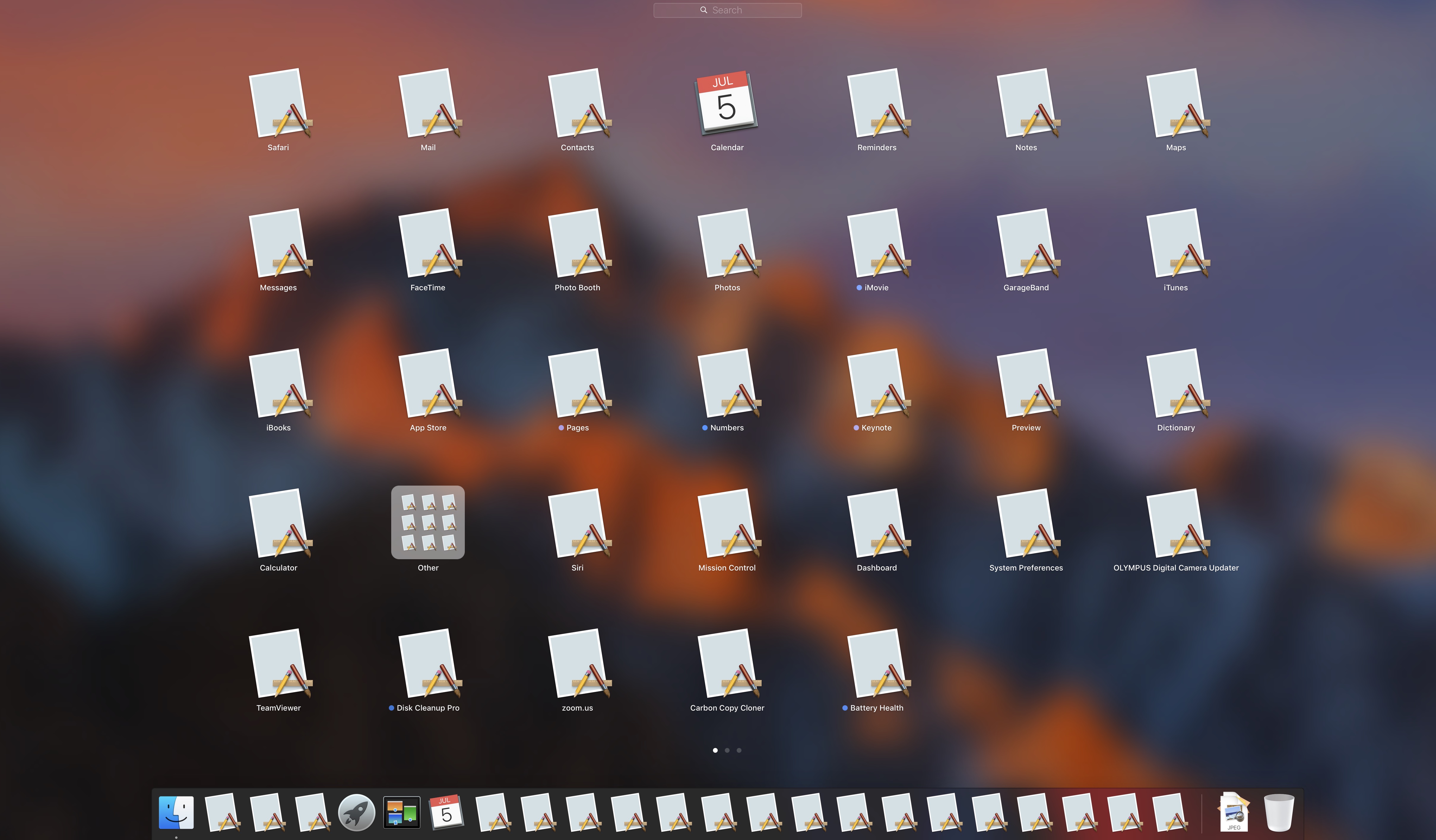Switch to third Launchpad page dot
Viewport: 1436px width, 840px height.
click(x=739, y=751)
